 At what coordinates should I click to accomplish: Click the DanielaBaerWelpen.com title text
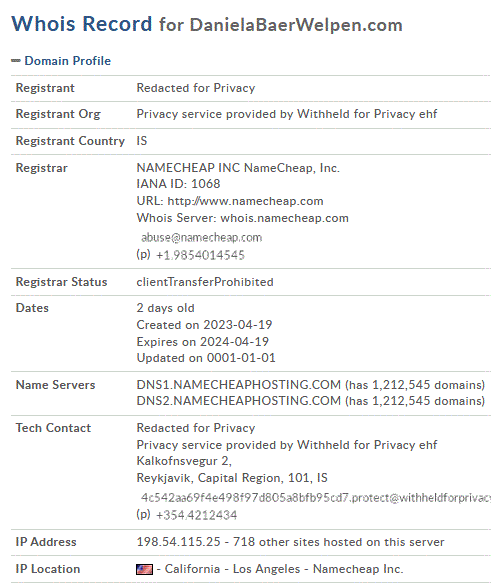click(x=296, y=25)
